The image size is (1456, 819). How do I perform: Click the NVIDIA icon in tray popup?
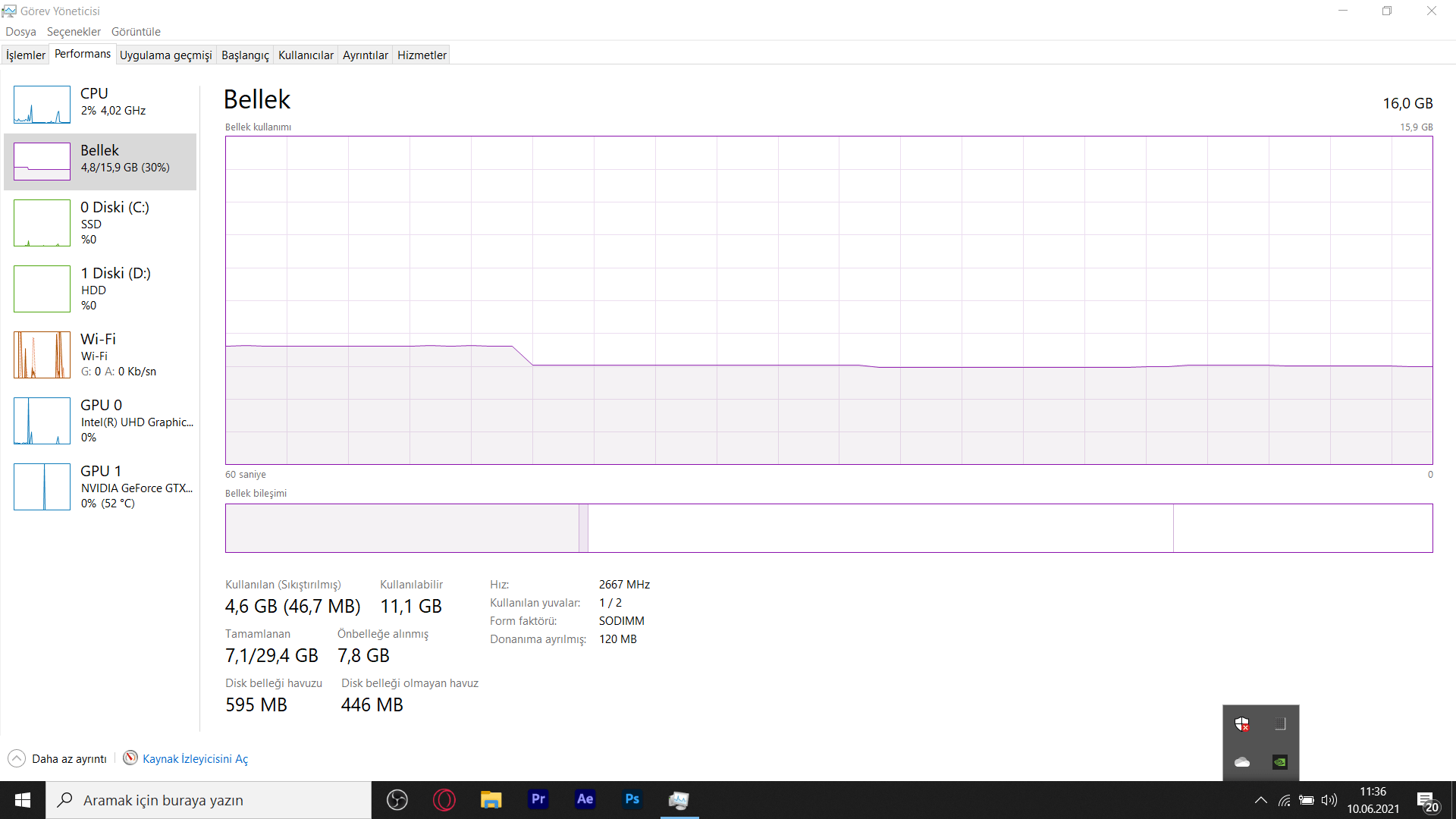1280,762
